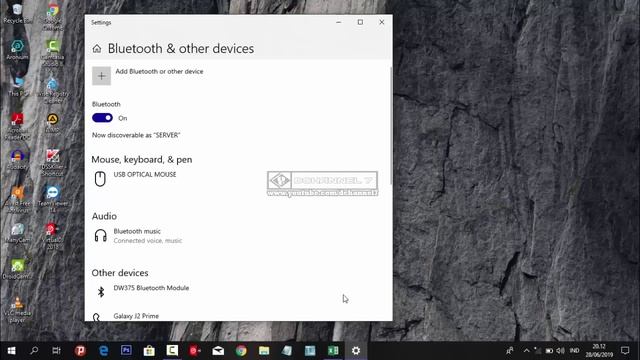Select the Wise Registry Cleaner desktop shortcut
This screenshot has height=360, width=640.
(53, 89)
